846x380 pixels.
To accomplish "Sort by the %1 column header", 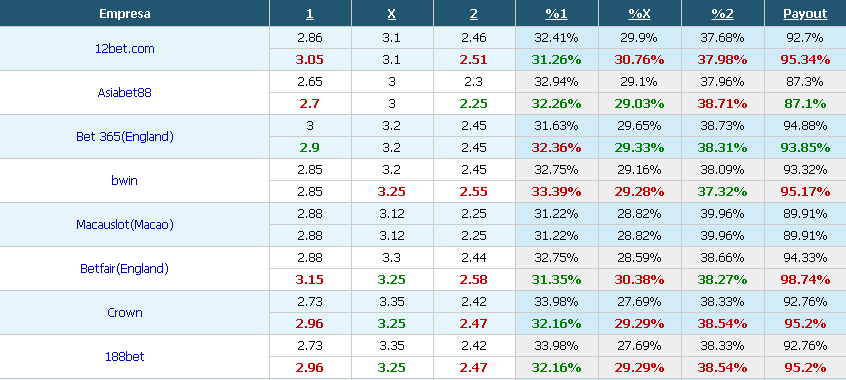I will coord(556,14).
